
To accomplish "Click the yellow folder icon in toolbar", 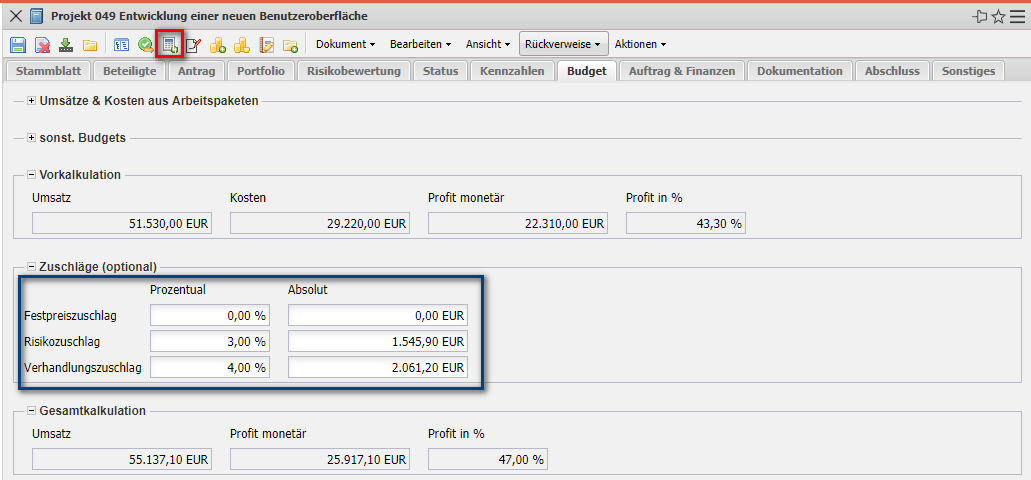I will (90, 45).
